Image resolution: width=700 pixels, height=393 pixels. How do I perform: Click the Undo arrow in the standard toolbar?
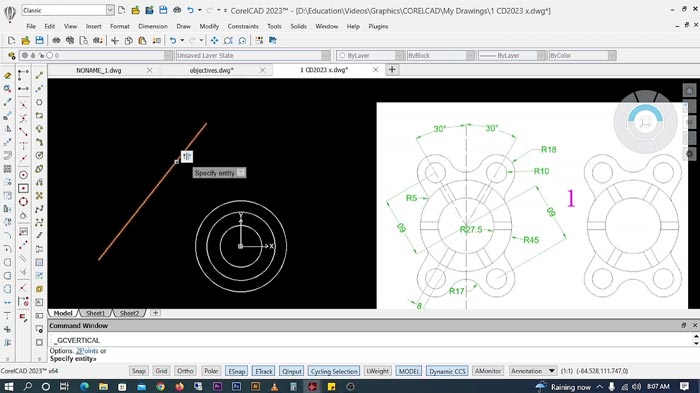(173, 41)
